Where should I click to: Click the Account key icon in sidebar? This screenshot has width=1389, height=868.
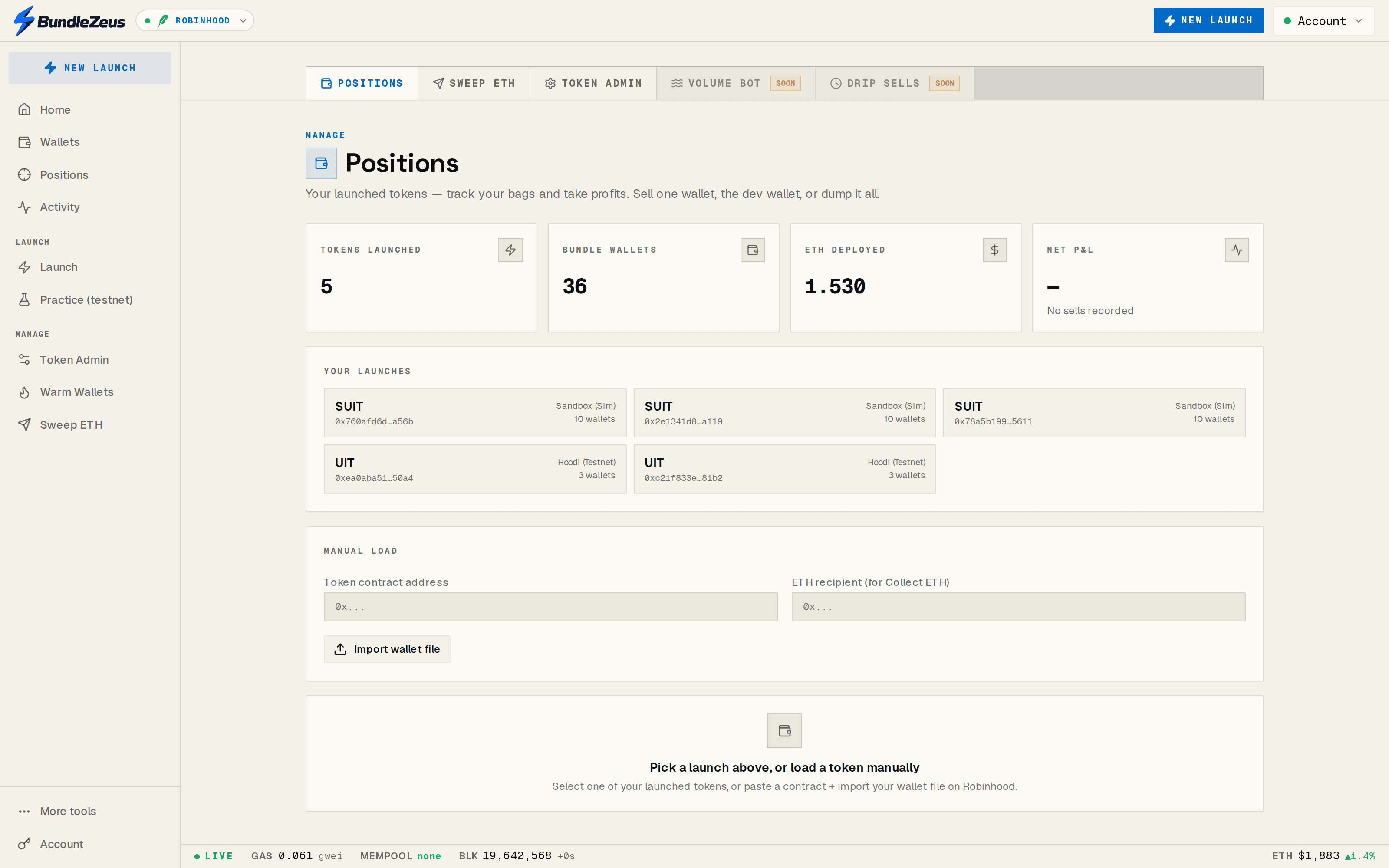click(24, 844)
